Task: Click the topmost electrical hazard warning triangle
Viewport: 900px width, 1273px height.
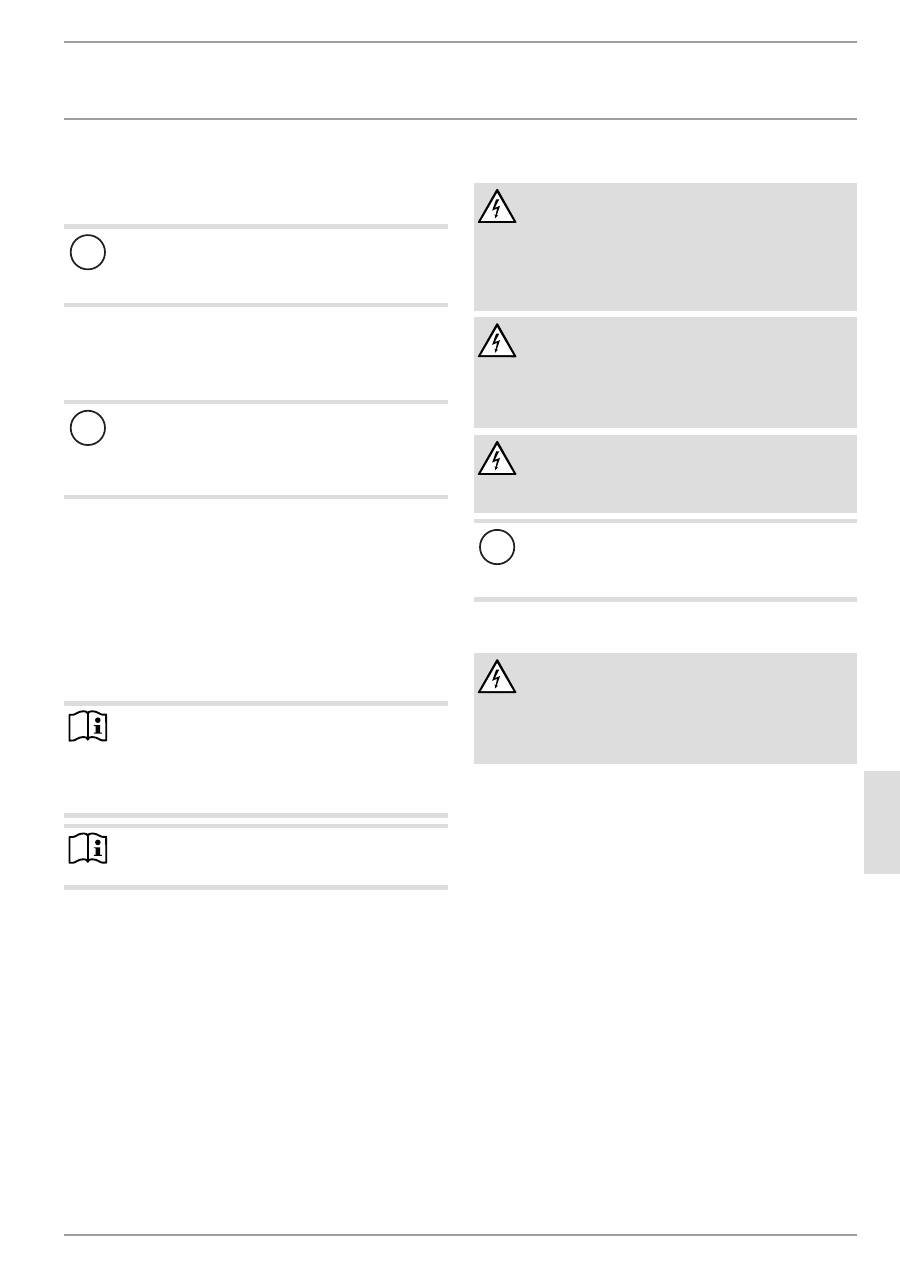Action: click(497, 206)
